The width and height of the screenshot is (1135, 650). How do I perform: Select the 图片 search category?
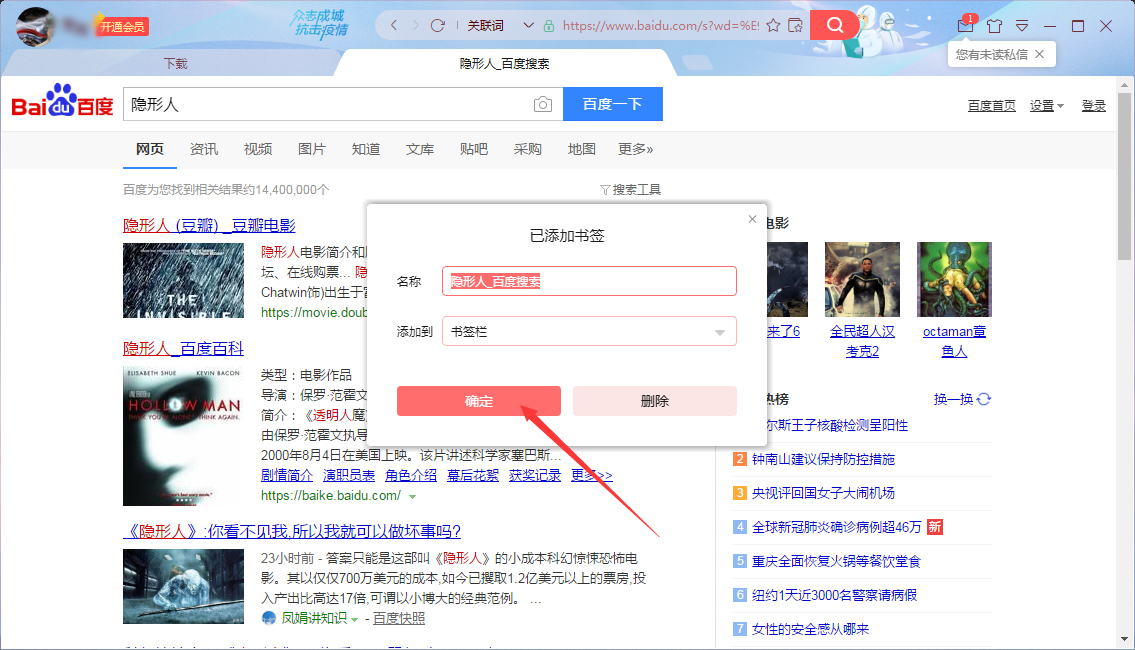[x=312, y=148]
